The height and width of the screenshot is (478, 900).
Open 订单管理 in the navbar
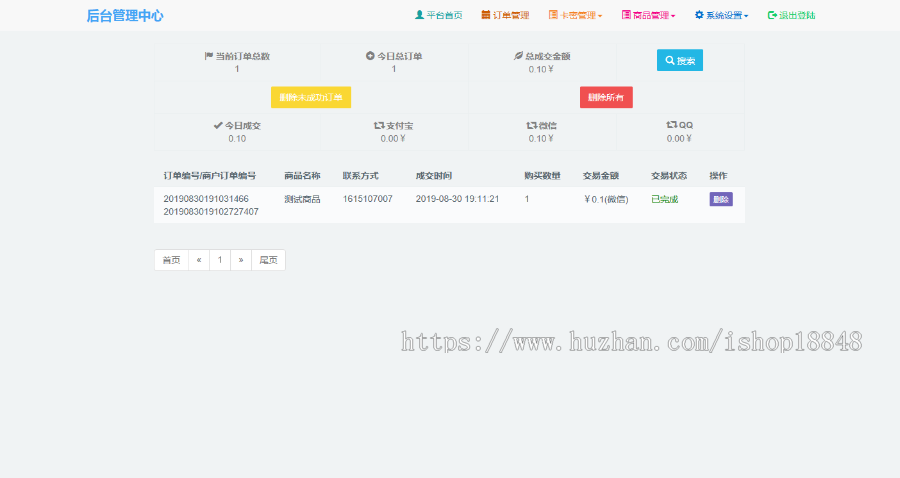point(505,15)
